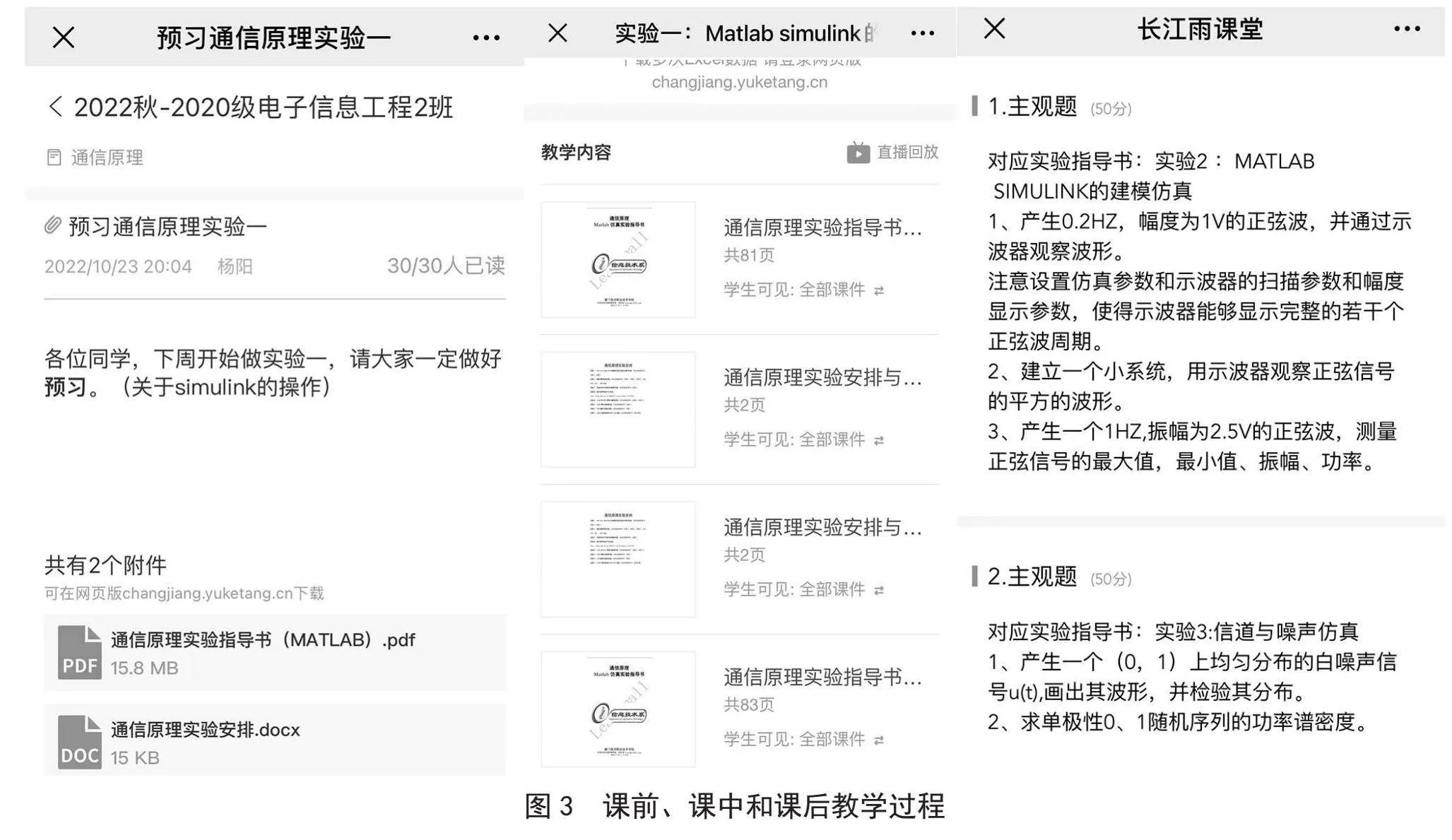
Task: Select the 2.主观题 question heading
Action: [1032, 576]
